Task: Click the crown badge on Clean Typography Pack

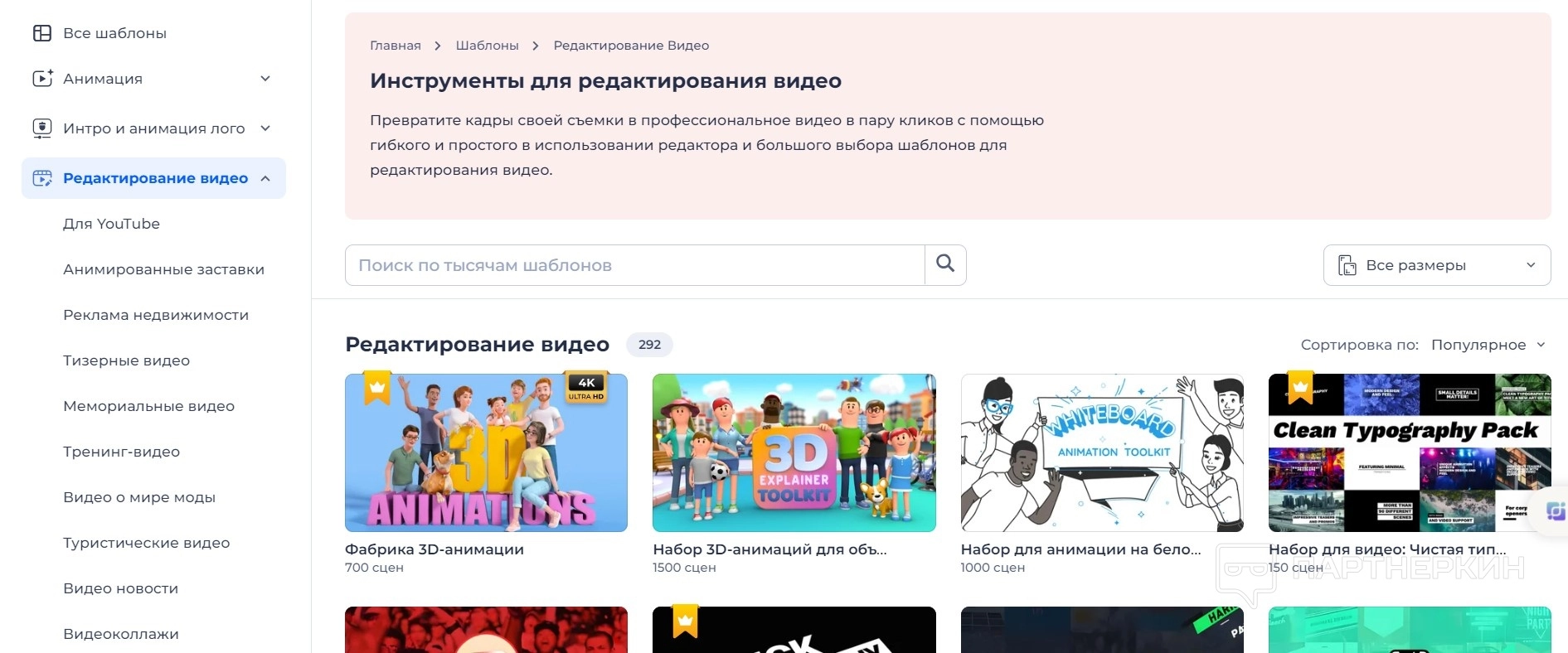Action: [1300, 388]
